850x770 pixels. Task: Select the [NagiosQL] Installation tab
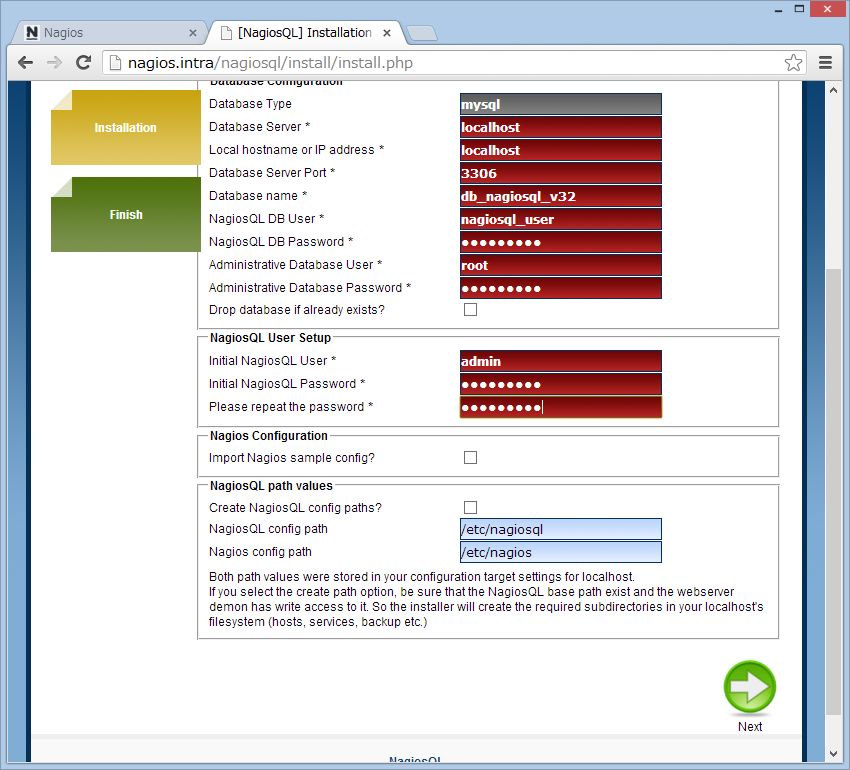coord(305,33)
